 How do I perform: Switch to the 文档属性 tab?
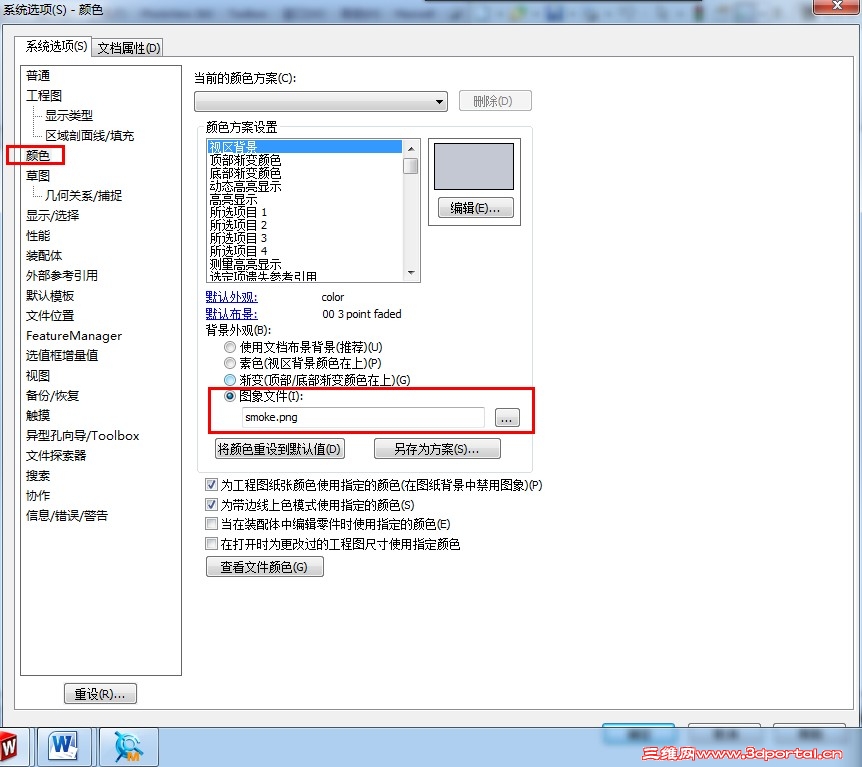click(x=126, y=47)
